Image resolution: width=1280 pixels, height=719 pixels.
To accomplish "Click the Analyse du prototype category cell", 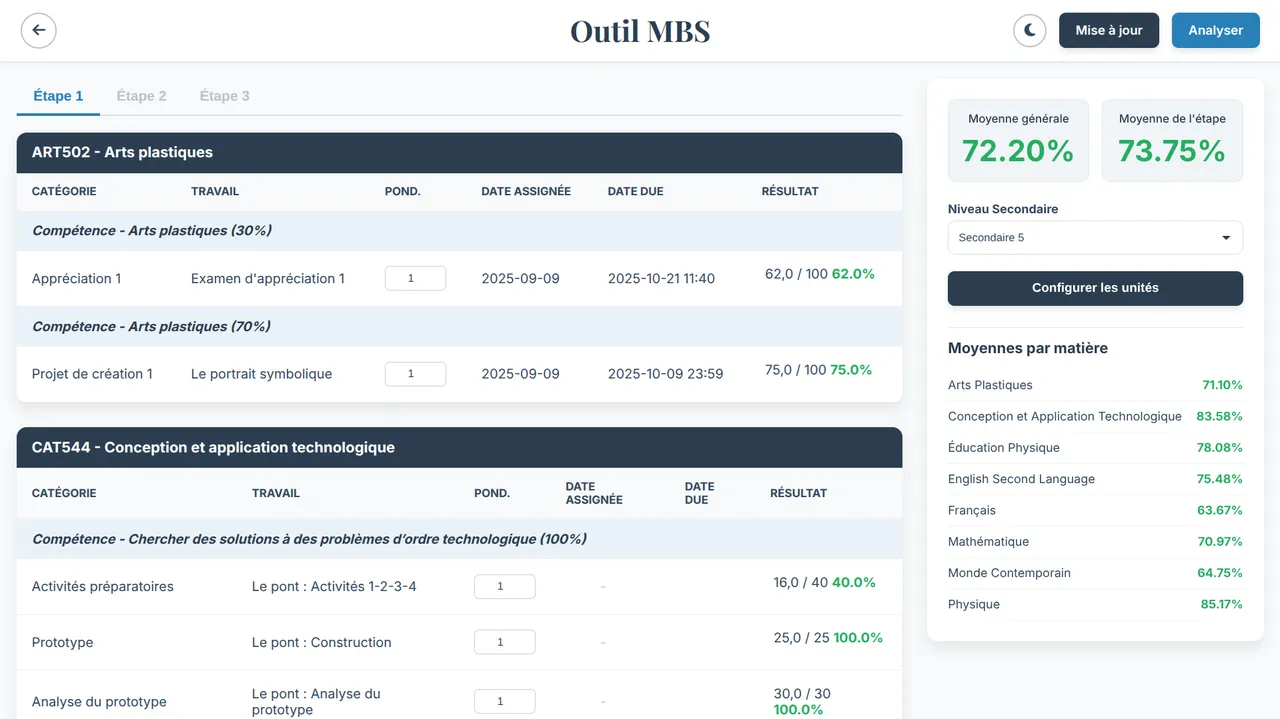I will point(99,702).
